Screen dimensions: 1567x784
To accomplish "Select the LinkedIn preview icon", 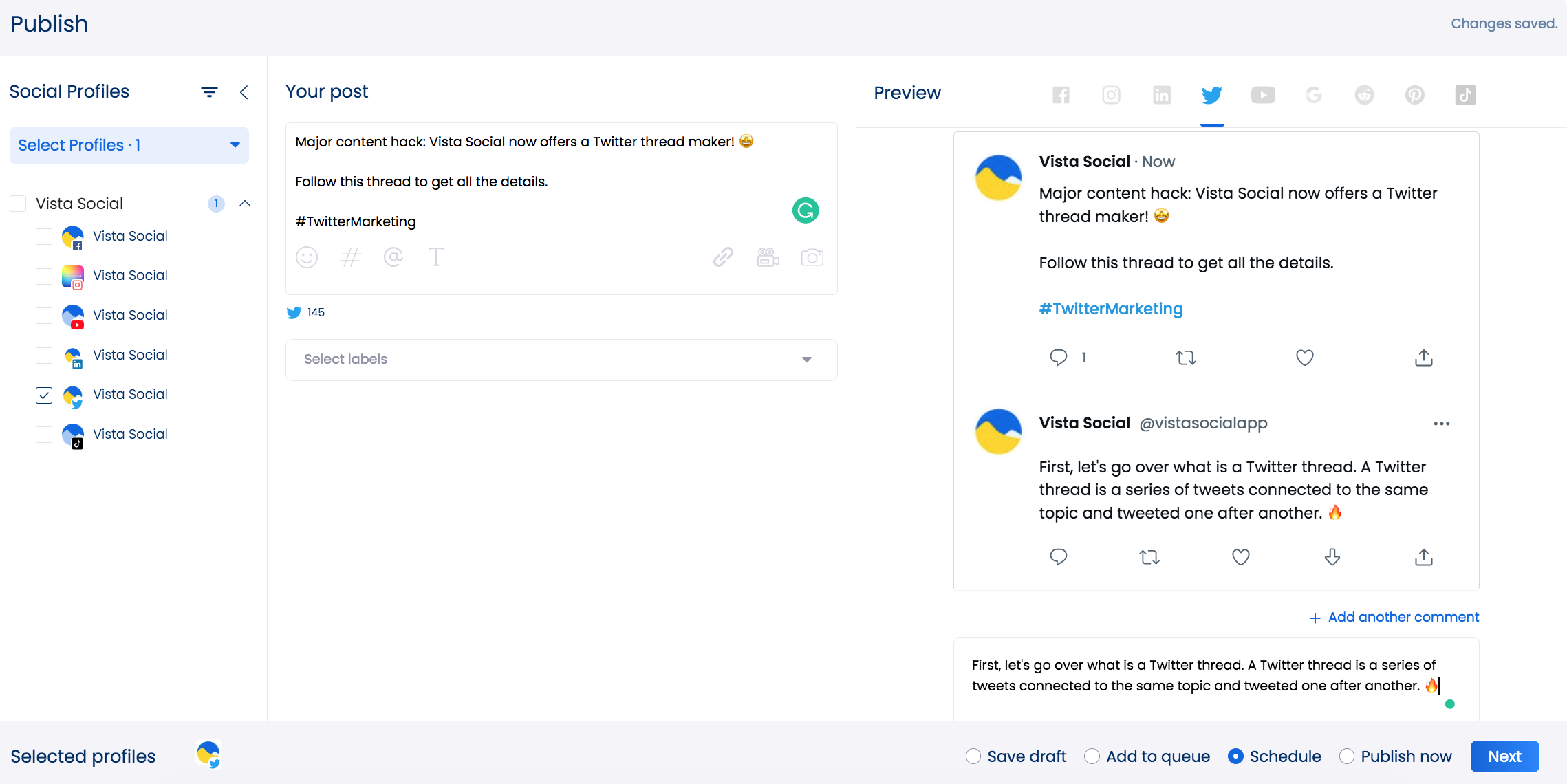I will [x=1162, y=95].
